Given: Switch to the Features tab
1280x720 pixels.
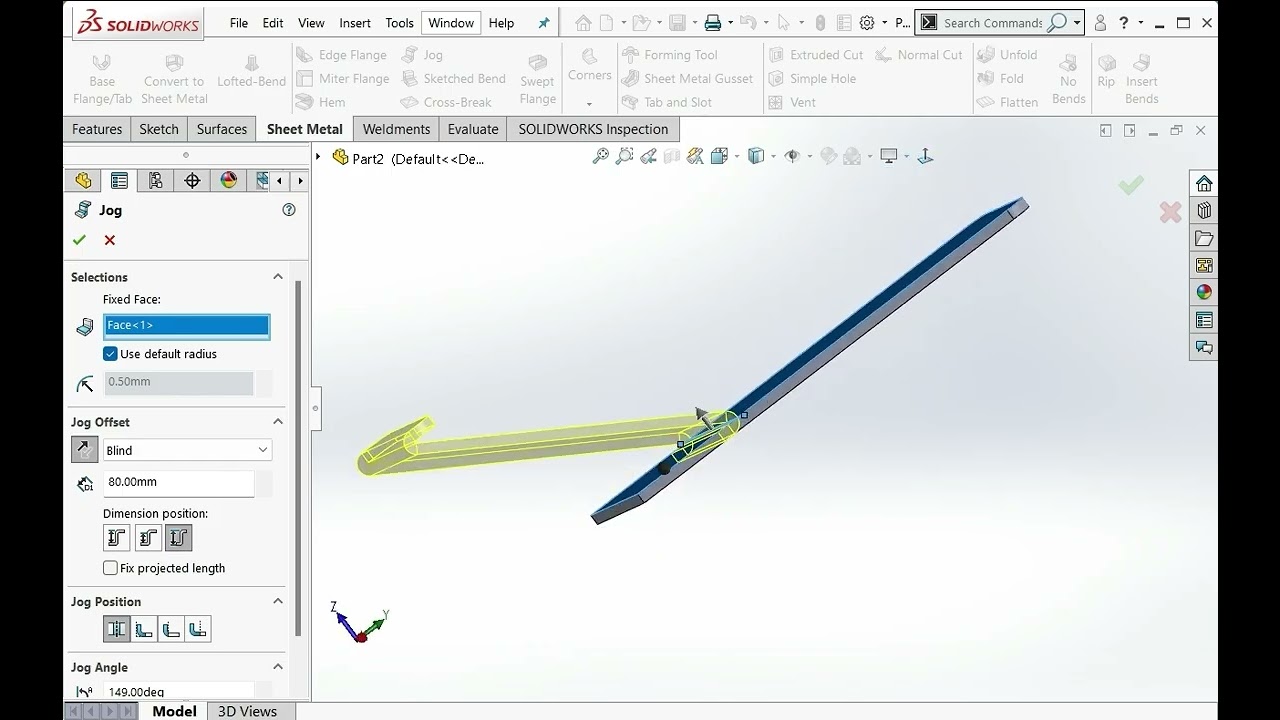Looking at the screenshot, I should pyautogui.click(x=97, y=129).
